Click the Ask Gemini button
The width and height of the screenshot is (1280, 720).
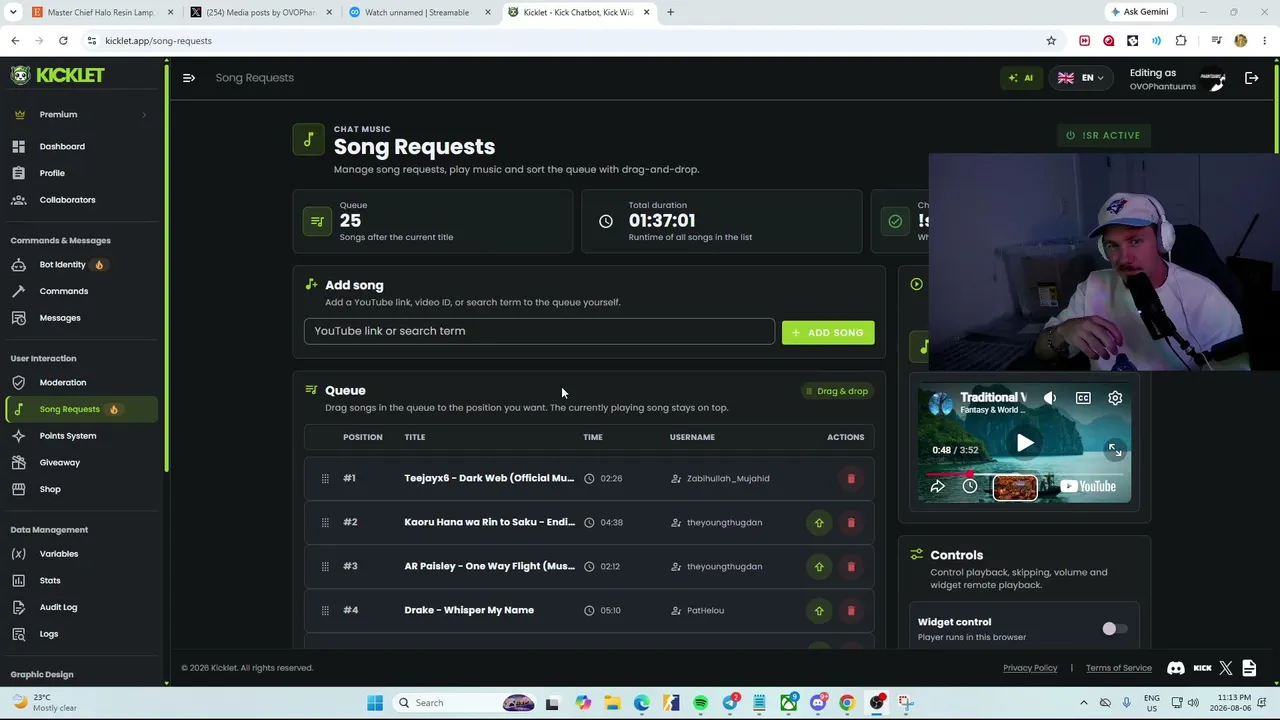tap(1139, 12)
